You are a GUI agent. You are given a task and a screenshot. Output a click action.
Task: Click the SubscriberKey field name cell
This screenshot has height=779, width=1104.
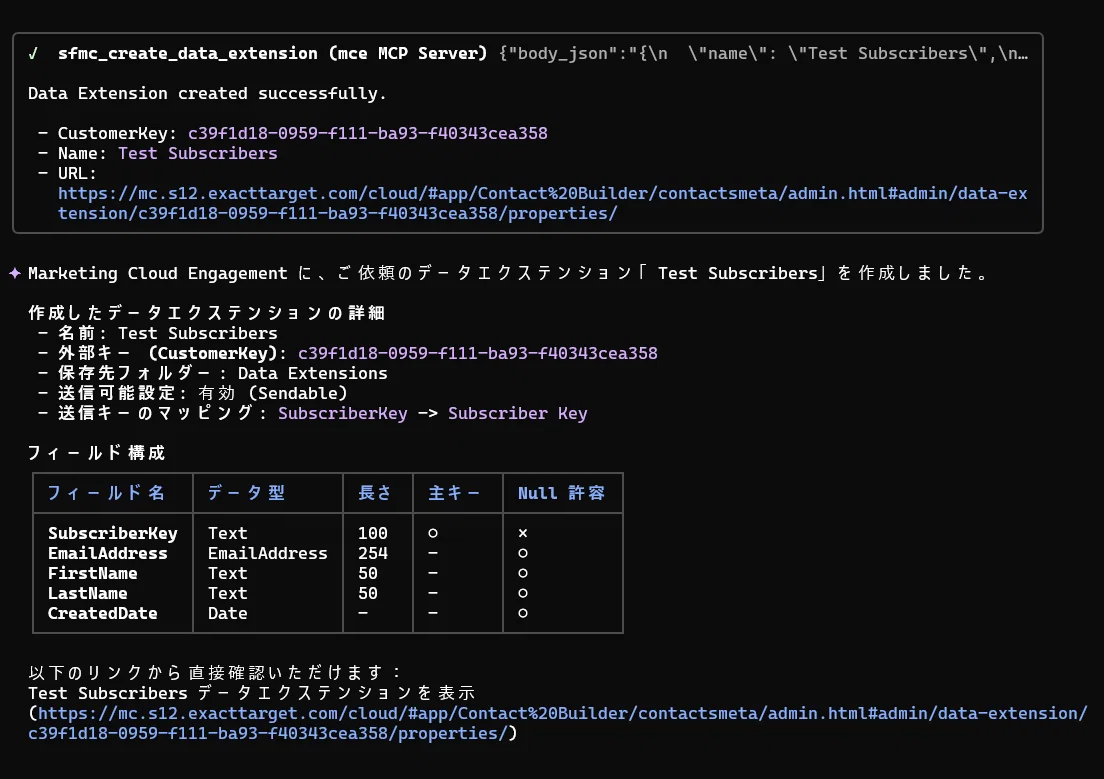[x=113, y=533]
